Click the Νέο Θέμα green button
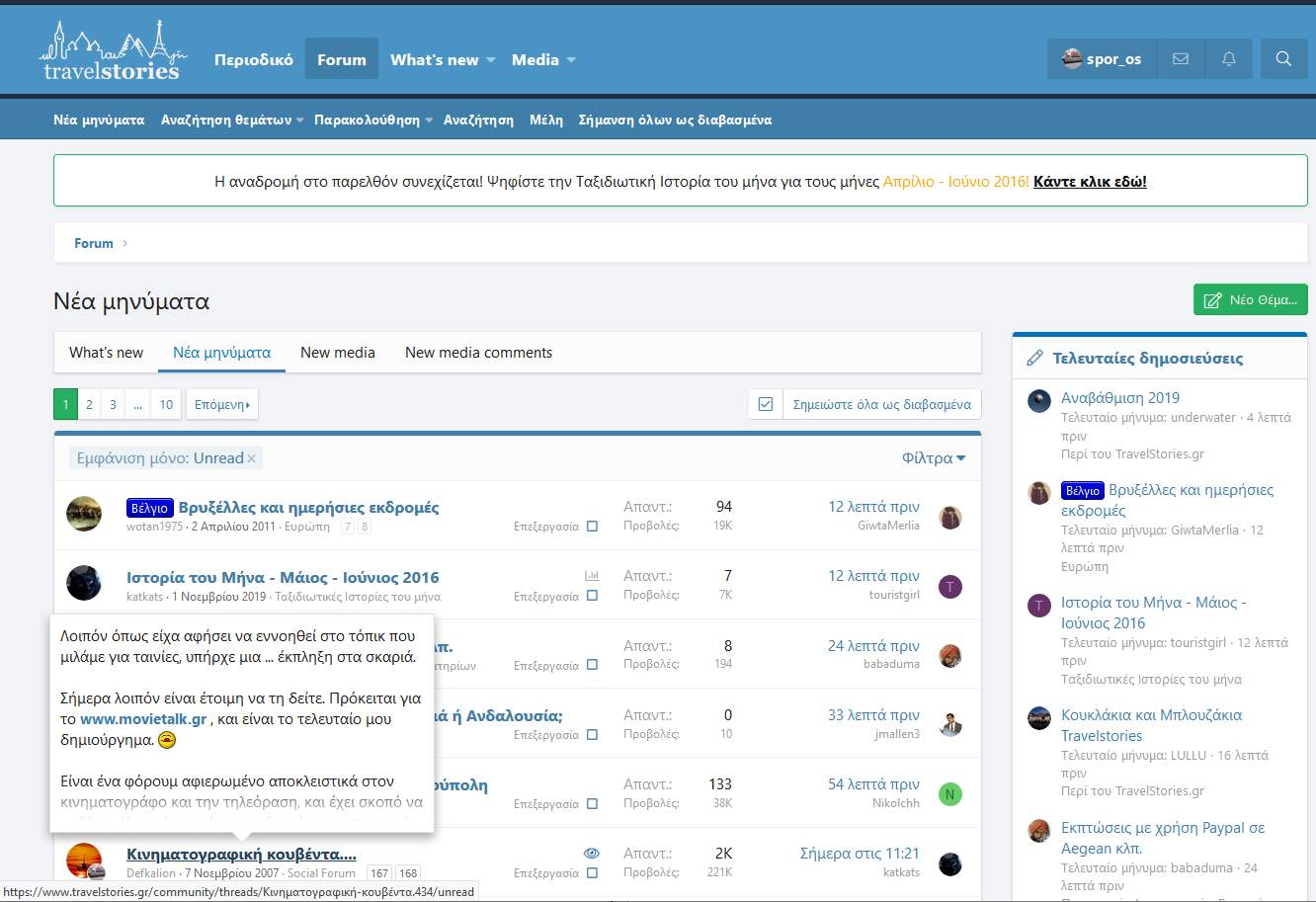 (1250, 299)
